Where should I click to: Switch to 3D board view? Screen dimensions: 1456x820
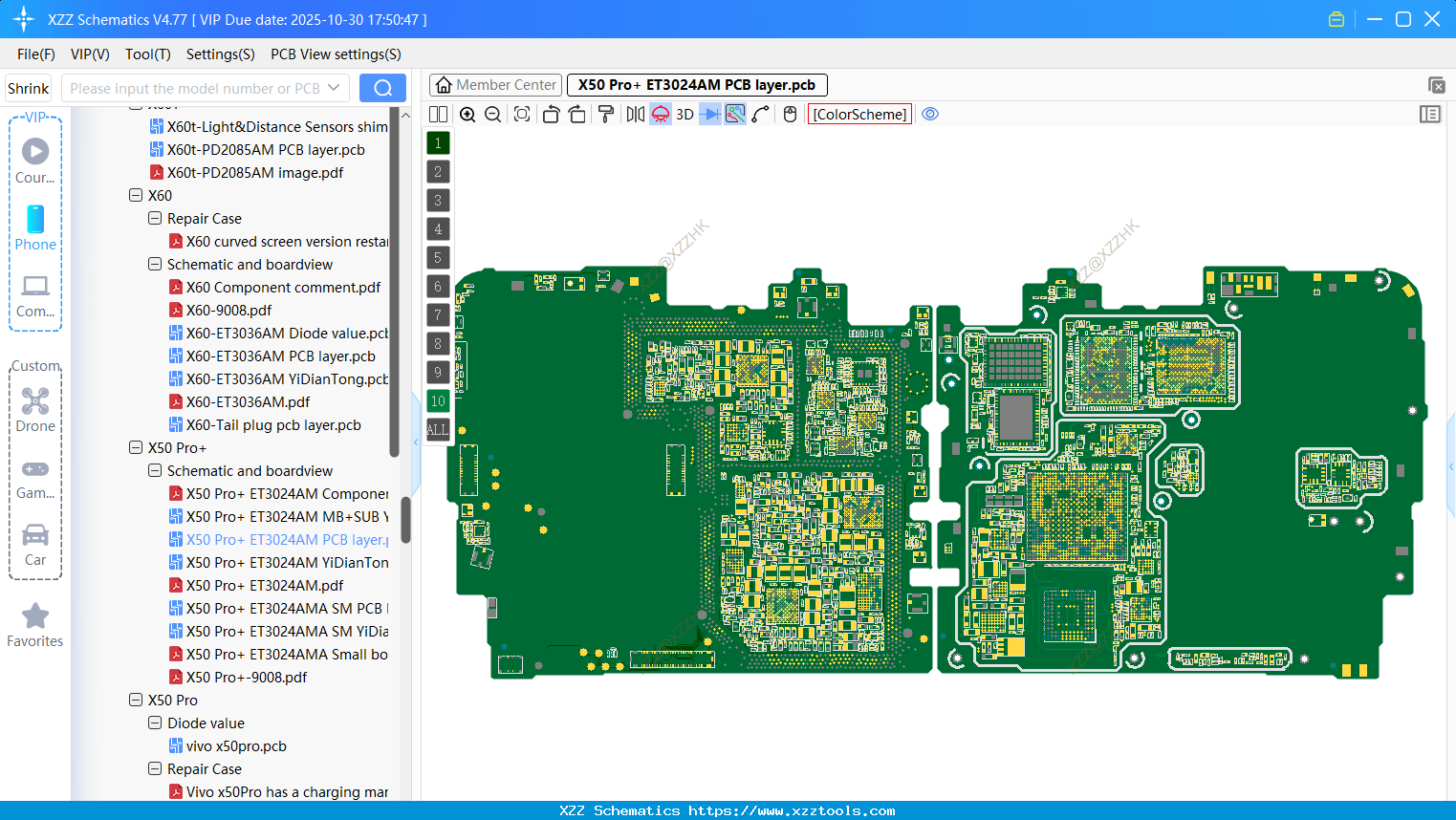tap(684, 114)
